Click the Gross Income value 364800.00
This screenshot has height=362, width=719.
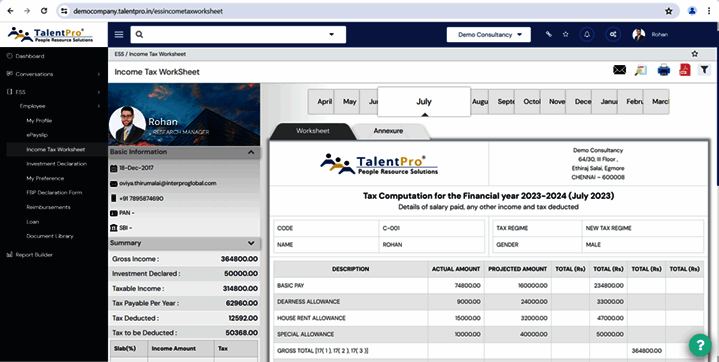[x=239, y=259]
